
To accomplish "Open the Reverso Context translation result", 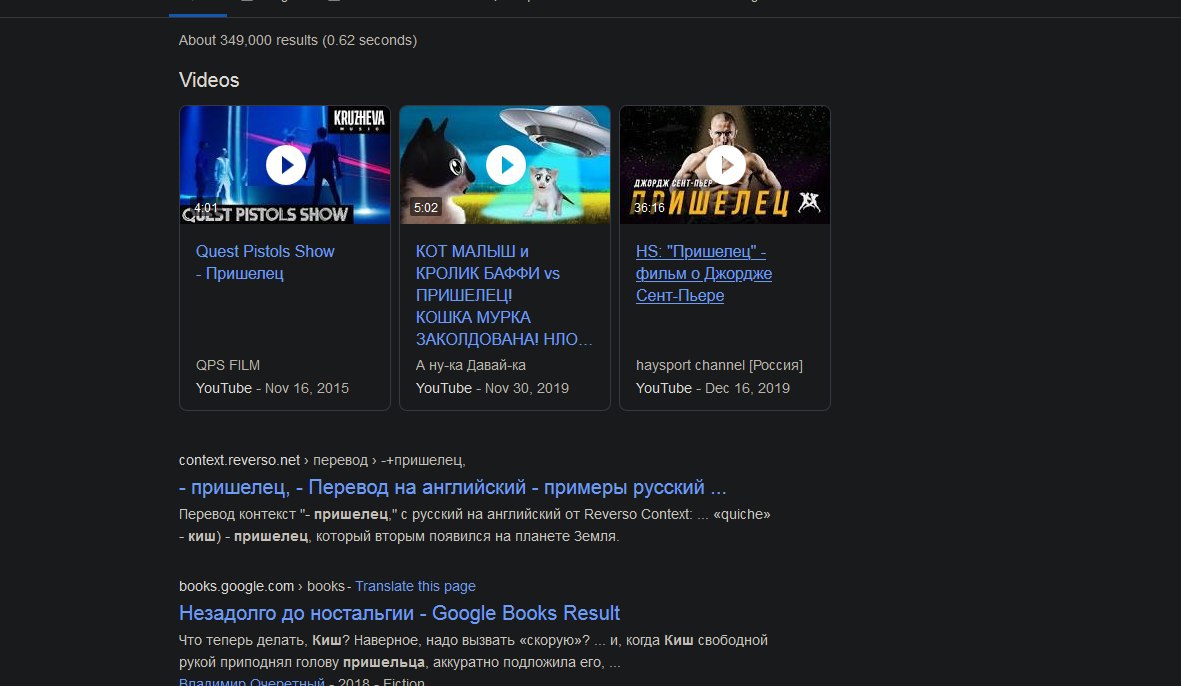I will [x=453, y=487].
